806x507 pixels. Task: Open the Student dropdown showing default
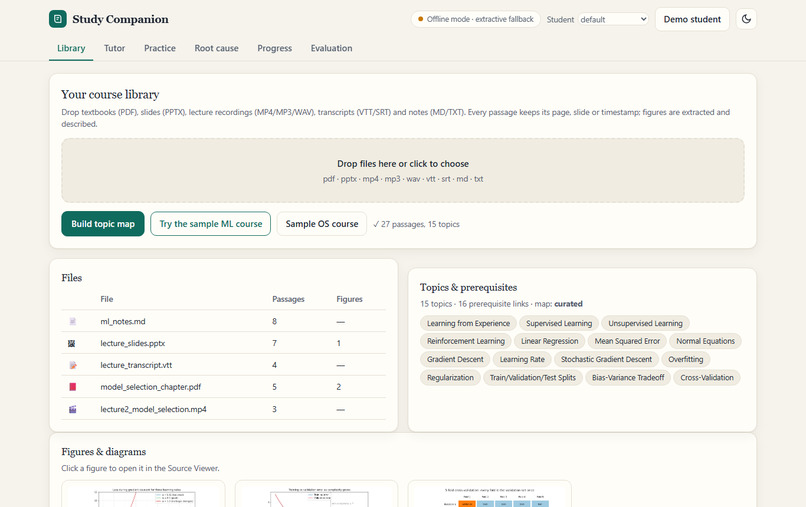tap(613, 19)
